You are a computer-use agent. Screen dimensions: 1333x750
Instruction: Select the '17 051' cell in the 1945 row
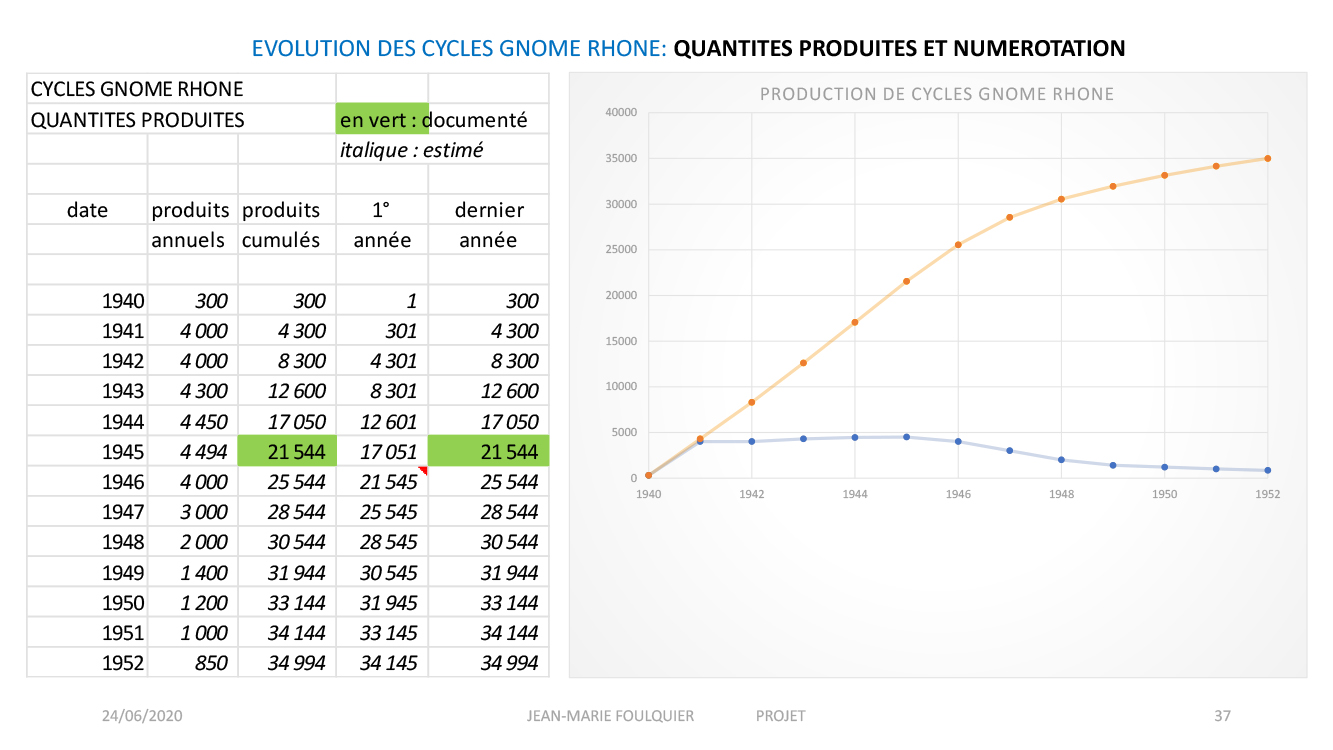tap(383, 451)
